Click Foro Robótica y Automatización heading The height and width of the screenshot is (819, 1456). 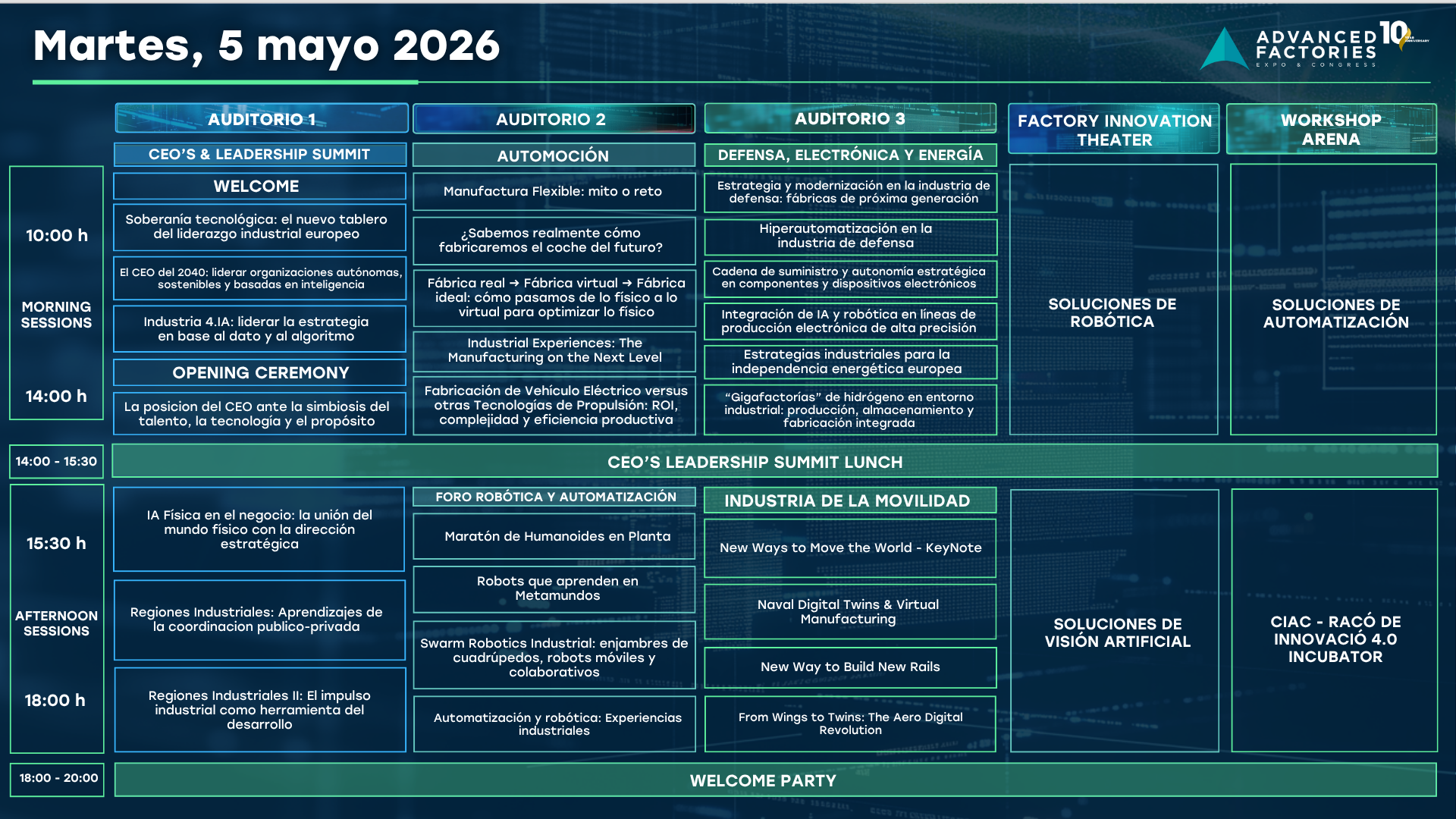click(x=554, y=497)
